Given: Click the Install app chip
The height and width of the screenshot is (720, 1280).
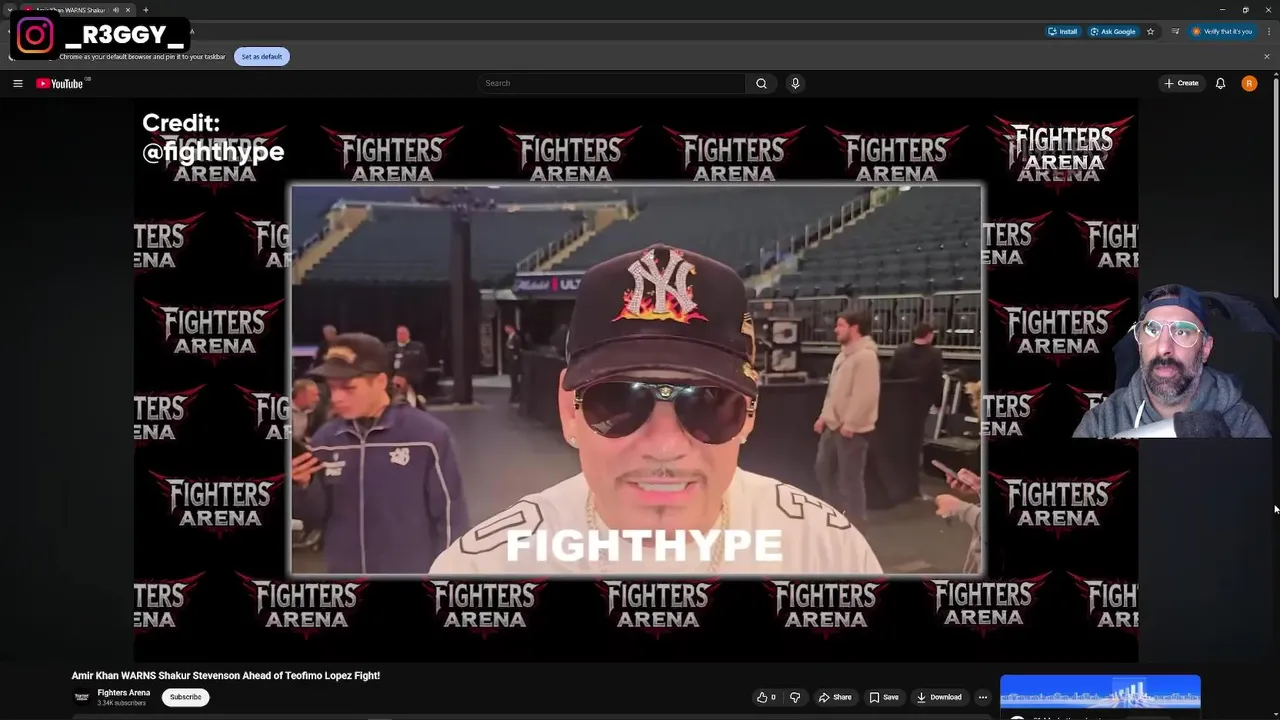Looking at the screenshot, I should pyautogui.click(x=1063, y=31).
